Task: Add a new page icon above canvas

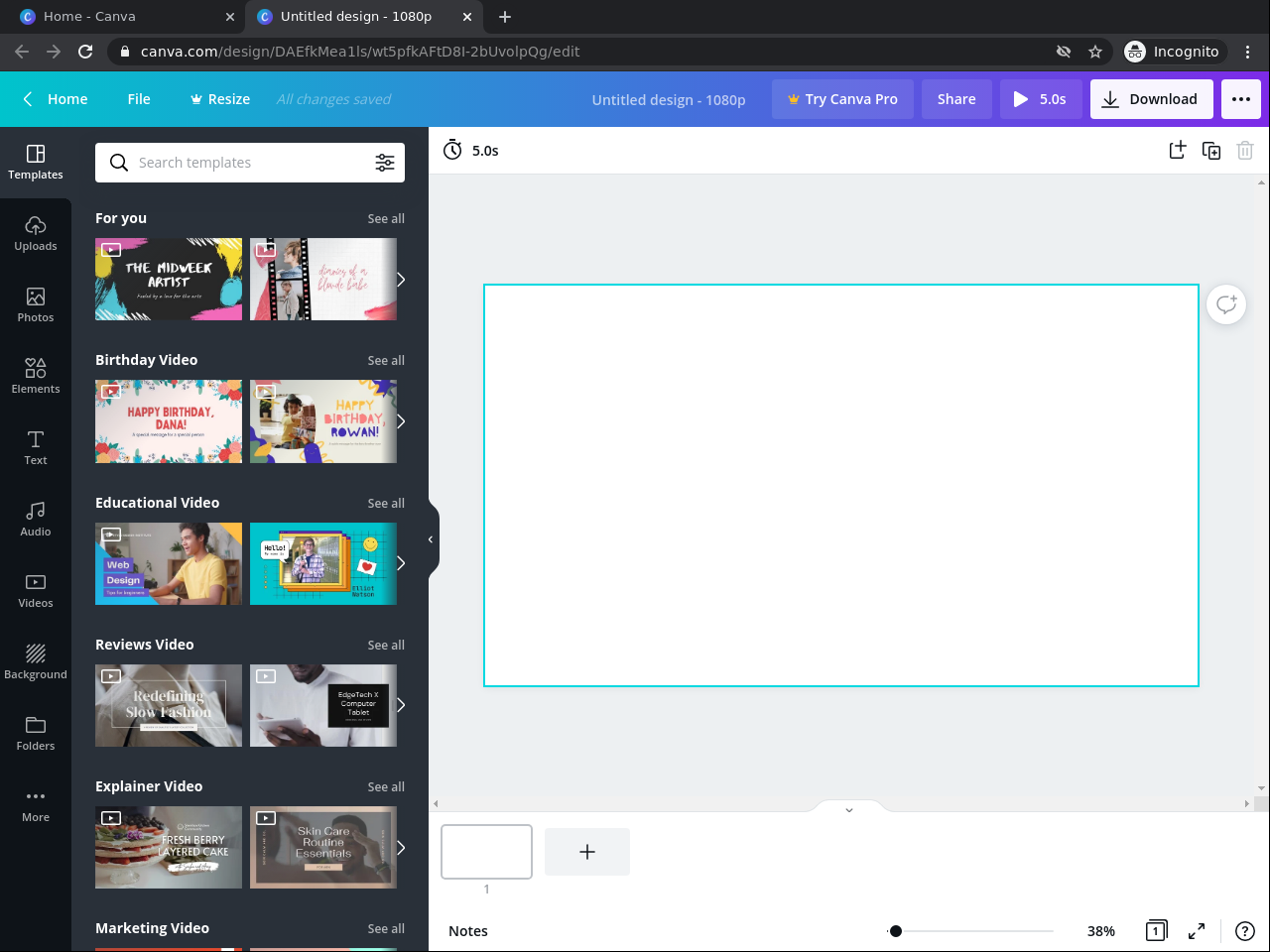Action: [x=1178, y=151]
